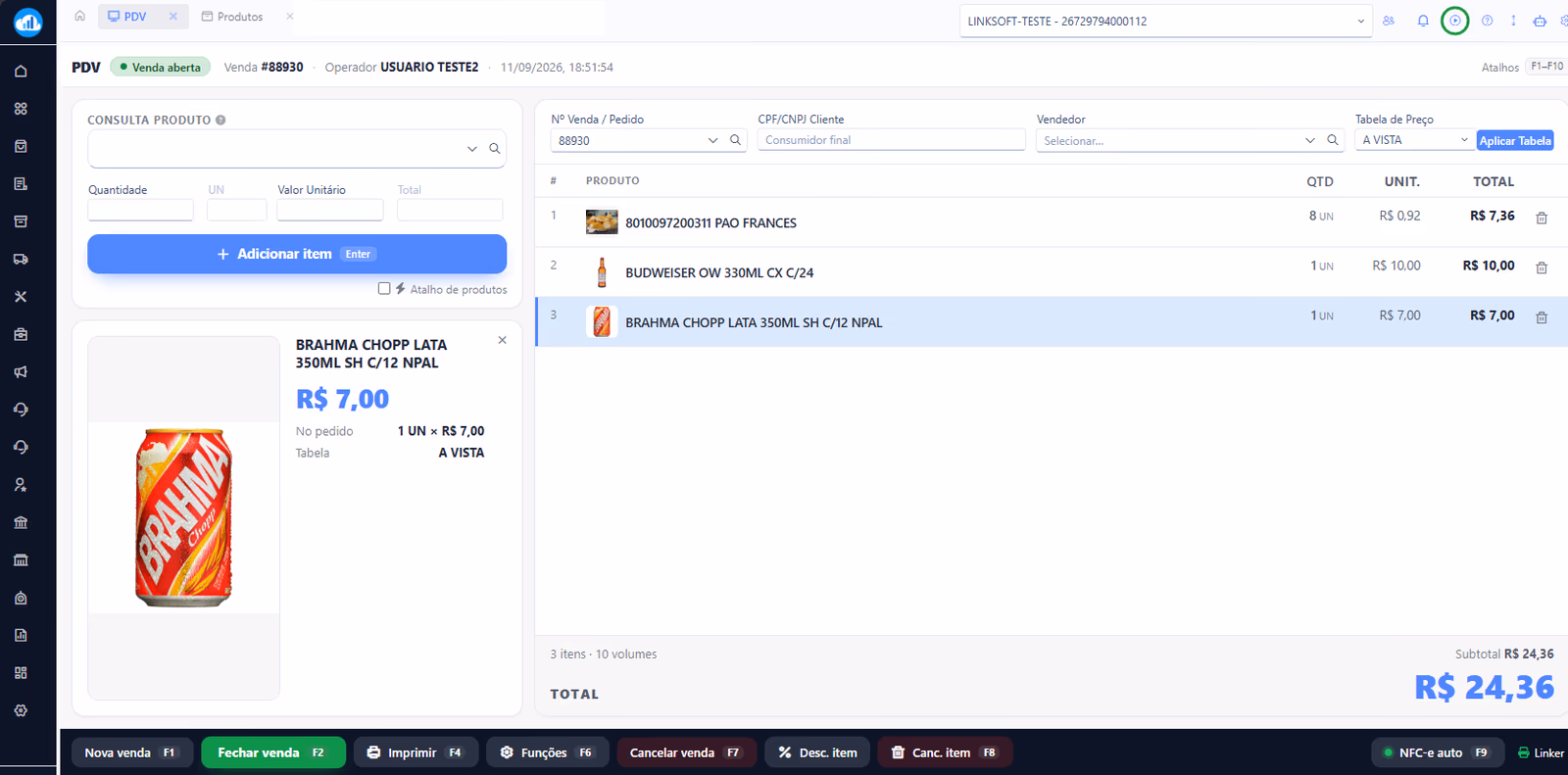This screenshot has height=775, width=1568.
Task: Click the Linksoft cloud logo
Action: [27, 22]
